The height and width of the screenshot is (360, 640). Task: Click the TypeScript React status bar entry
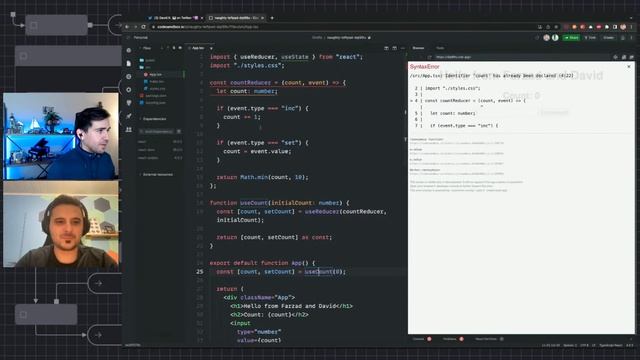[611, 345]
